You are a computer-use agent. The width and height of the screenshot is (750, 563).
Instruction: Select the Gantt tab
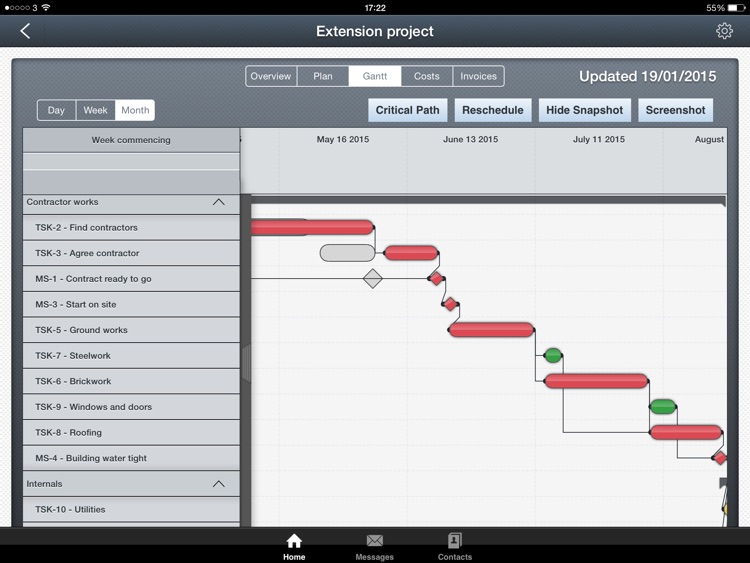coord(375,76)
